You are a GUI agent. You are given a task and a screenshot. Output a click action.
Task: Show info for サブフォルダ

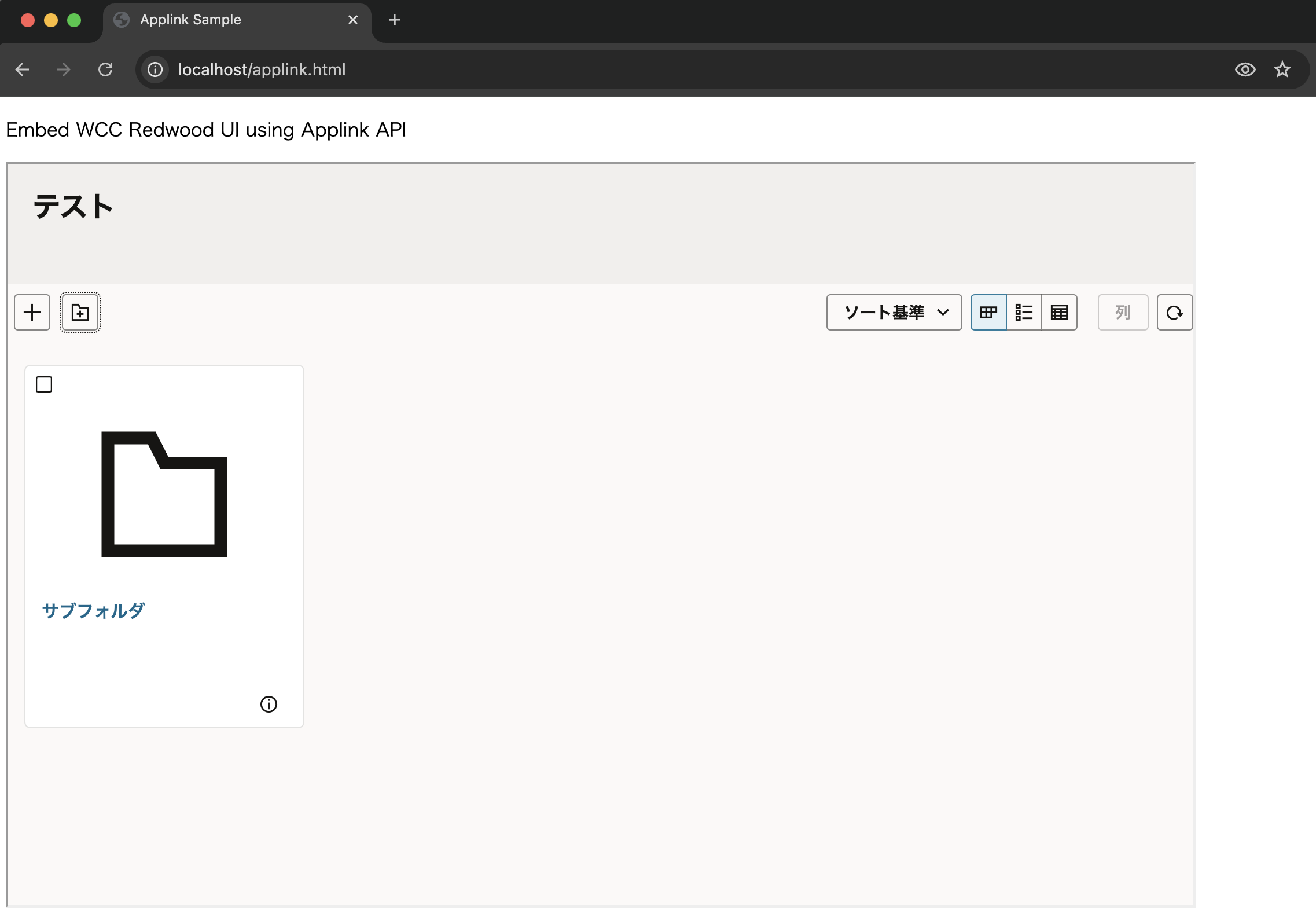(x=269, y=704)
